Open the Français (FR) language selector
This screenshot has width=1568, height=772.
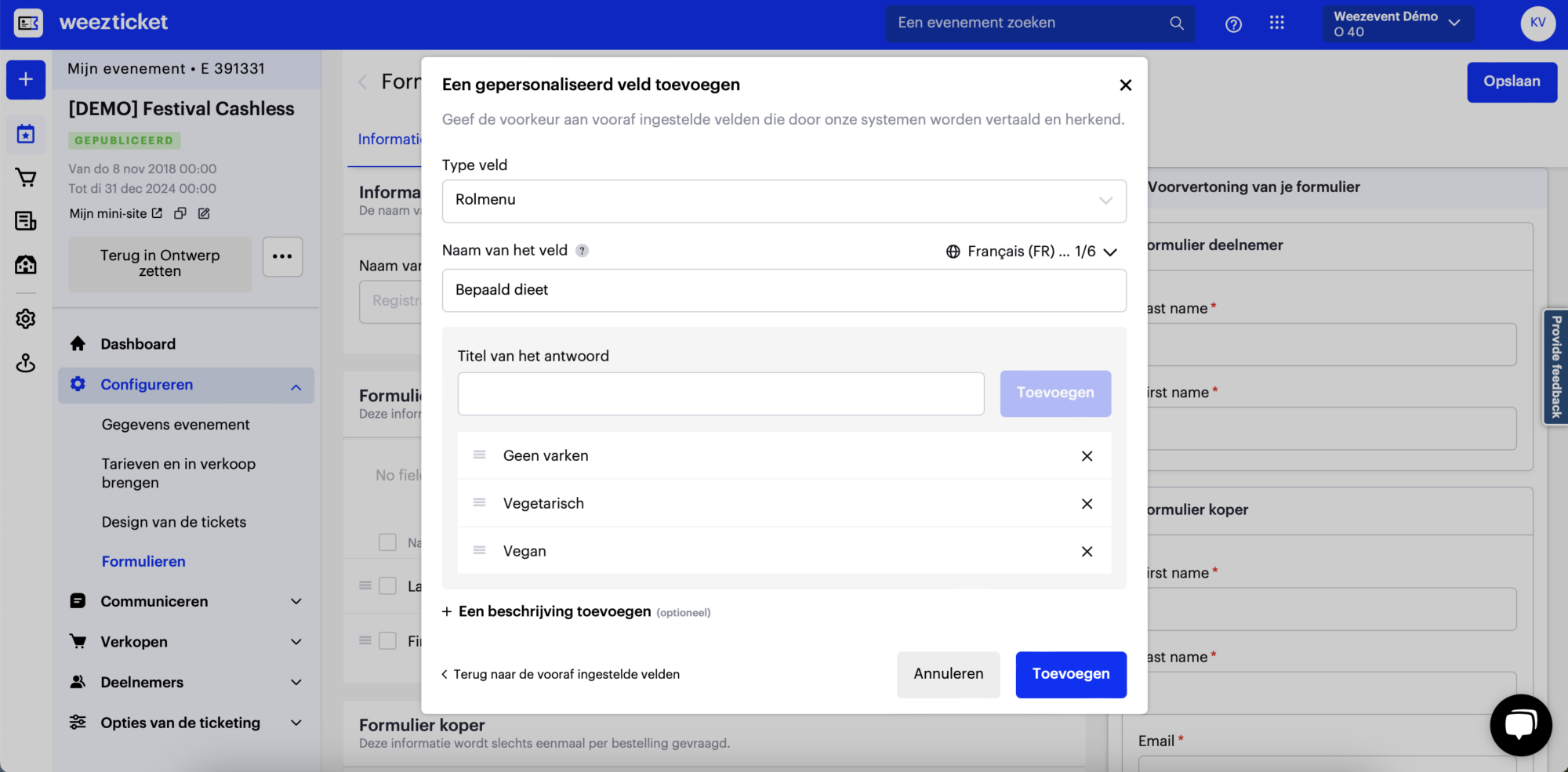(x=1031, y=252)
